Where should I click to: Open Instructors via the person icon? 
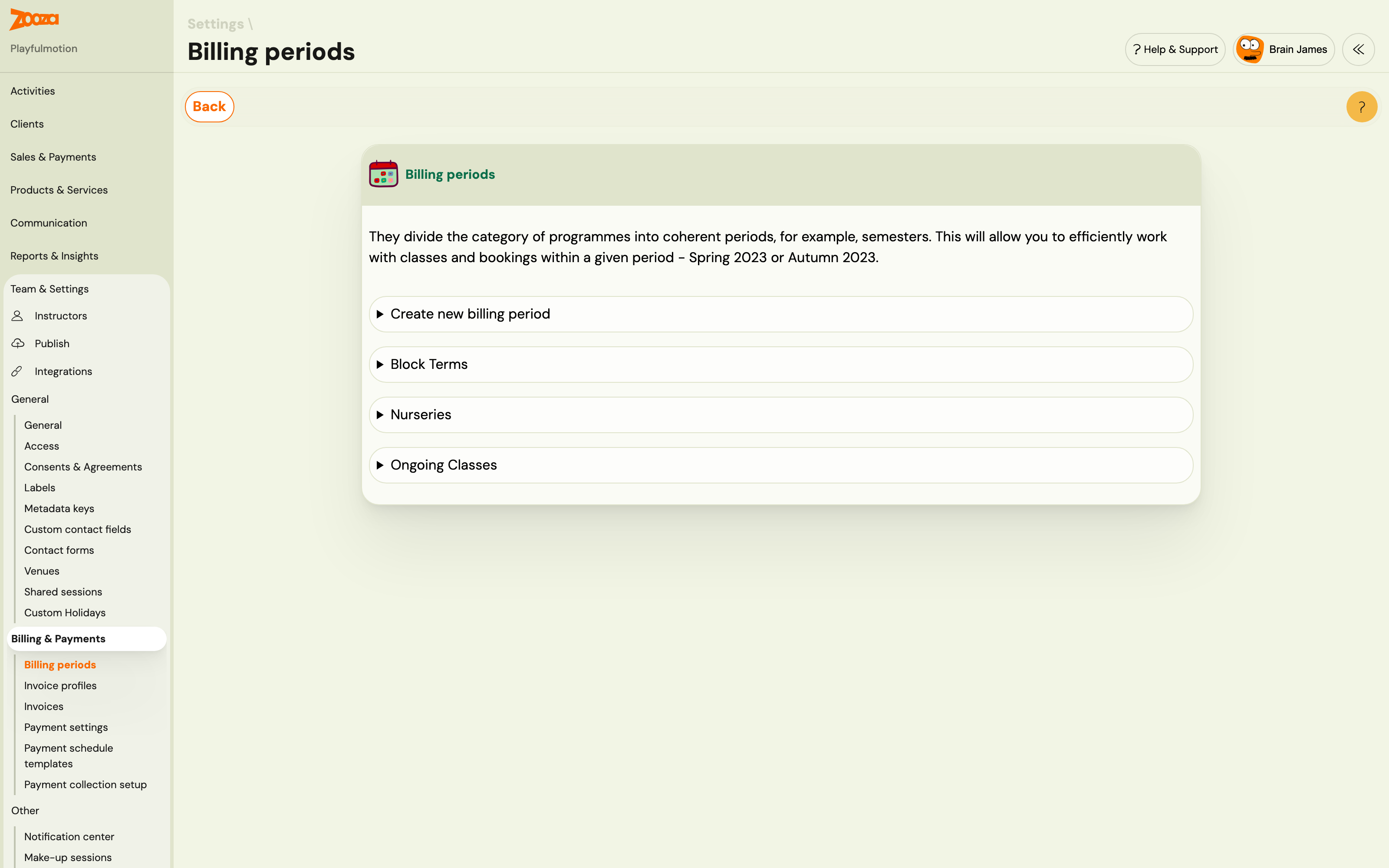[x=17, y=316]
